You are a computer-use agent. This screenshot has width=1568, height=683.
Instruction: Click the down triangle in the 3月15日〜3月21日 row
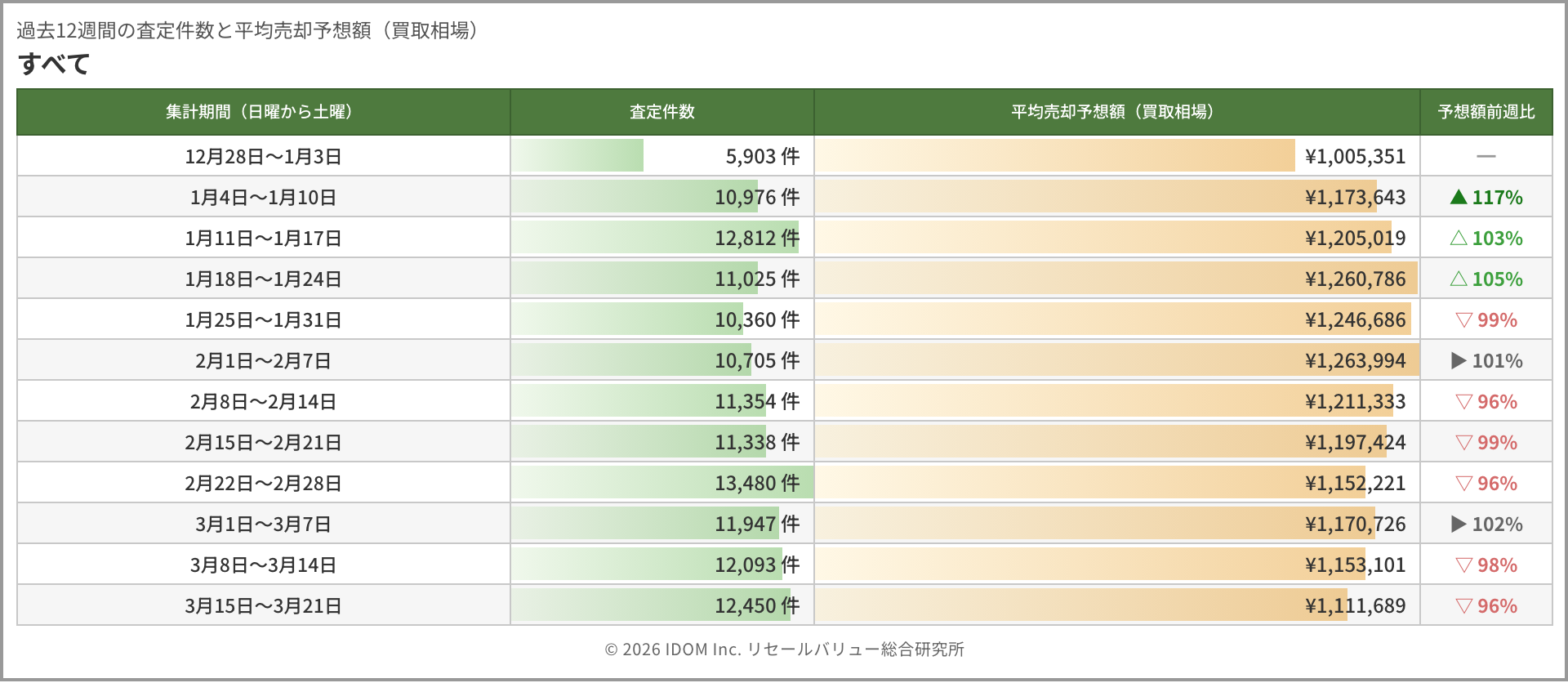click(x=1463, y=605)
